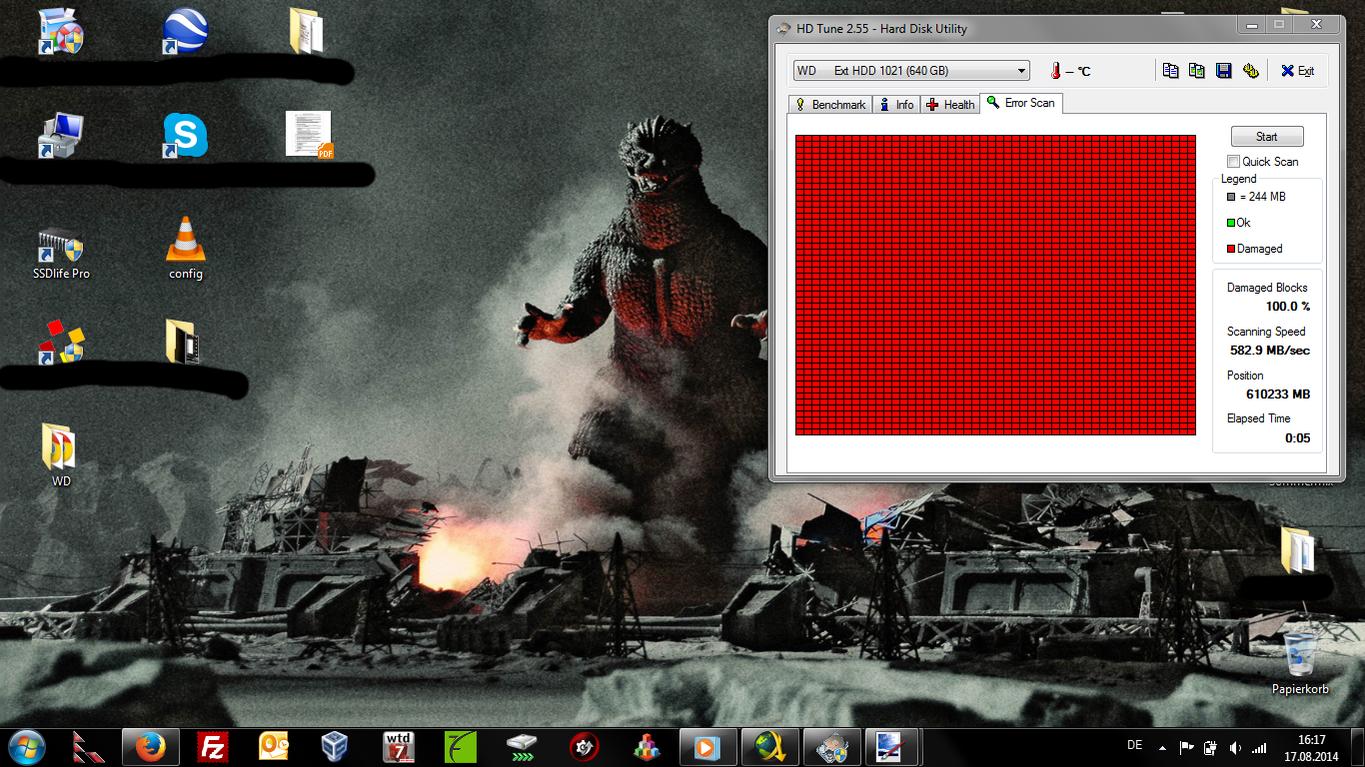The width and height of the screenshot is (1365, 767).
Task: Switch to the Info tab
Action: pos(896,104)
